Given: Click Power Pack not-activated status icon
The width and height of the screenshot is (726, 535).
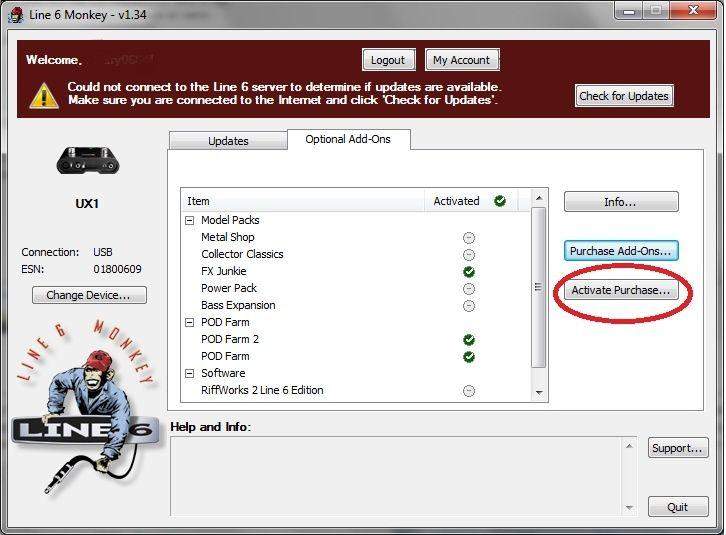Looking at the screenshot, I should [469, 289].
